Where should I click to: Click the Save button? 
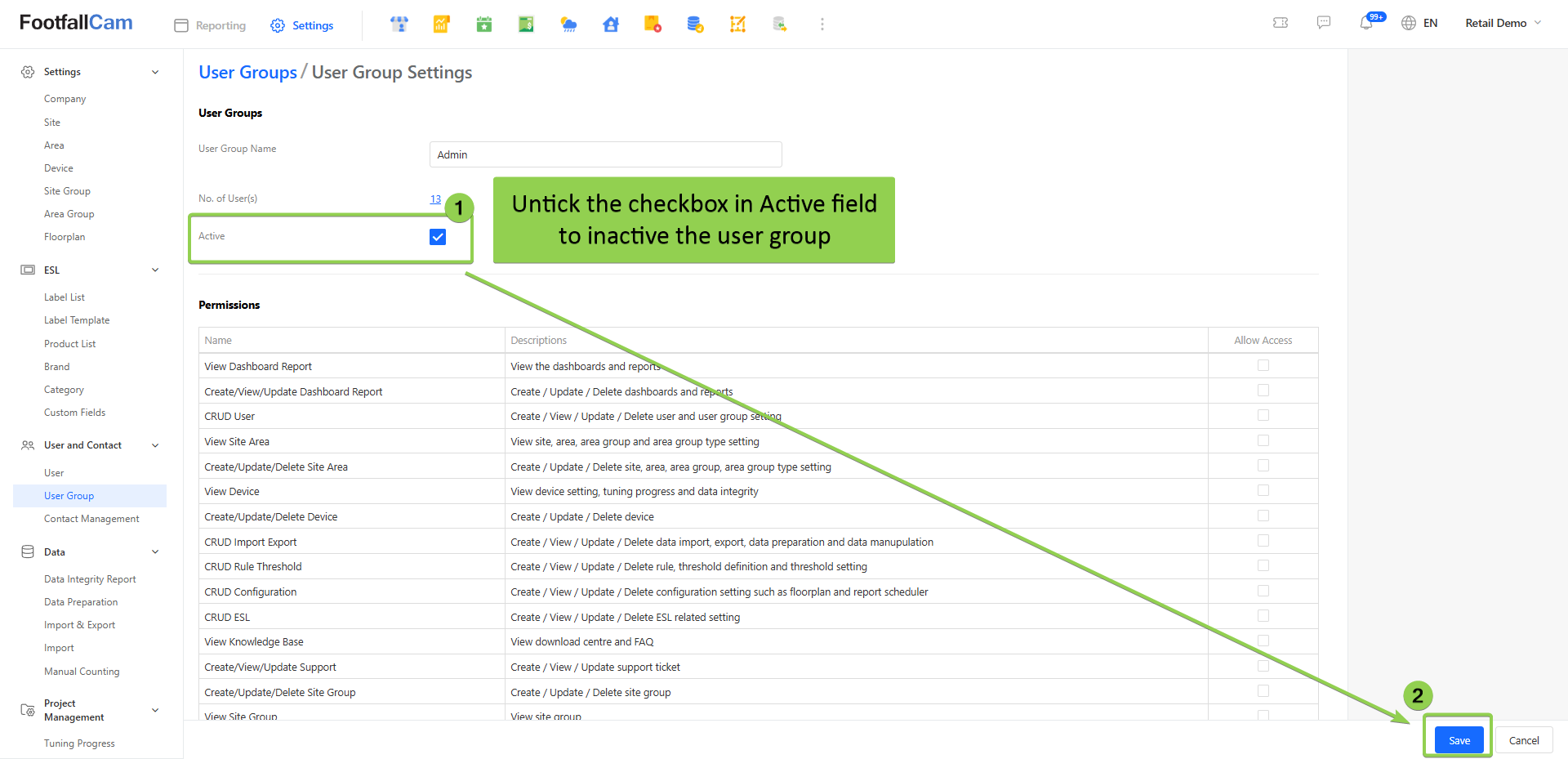tap(1459, 740)
